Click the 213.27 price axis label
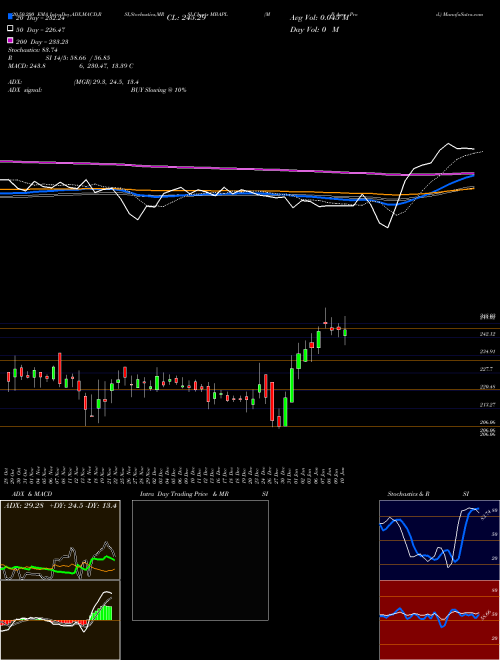The width and height of the screenshot is (500, 660). click(487, 405)
